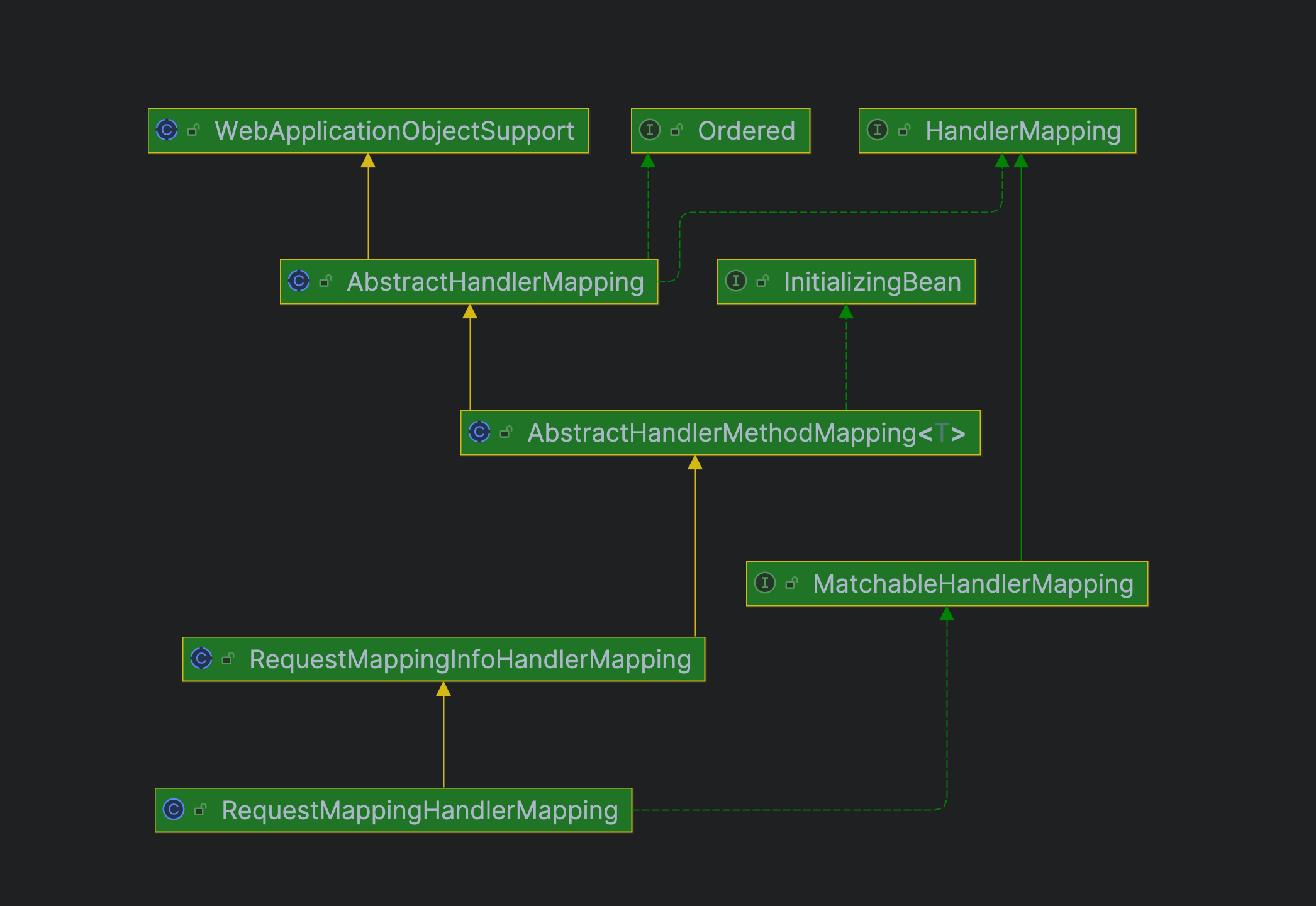Click the InitializingBean interface icon

point(735,281)
